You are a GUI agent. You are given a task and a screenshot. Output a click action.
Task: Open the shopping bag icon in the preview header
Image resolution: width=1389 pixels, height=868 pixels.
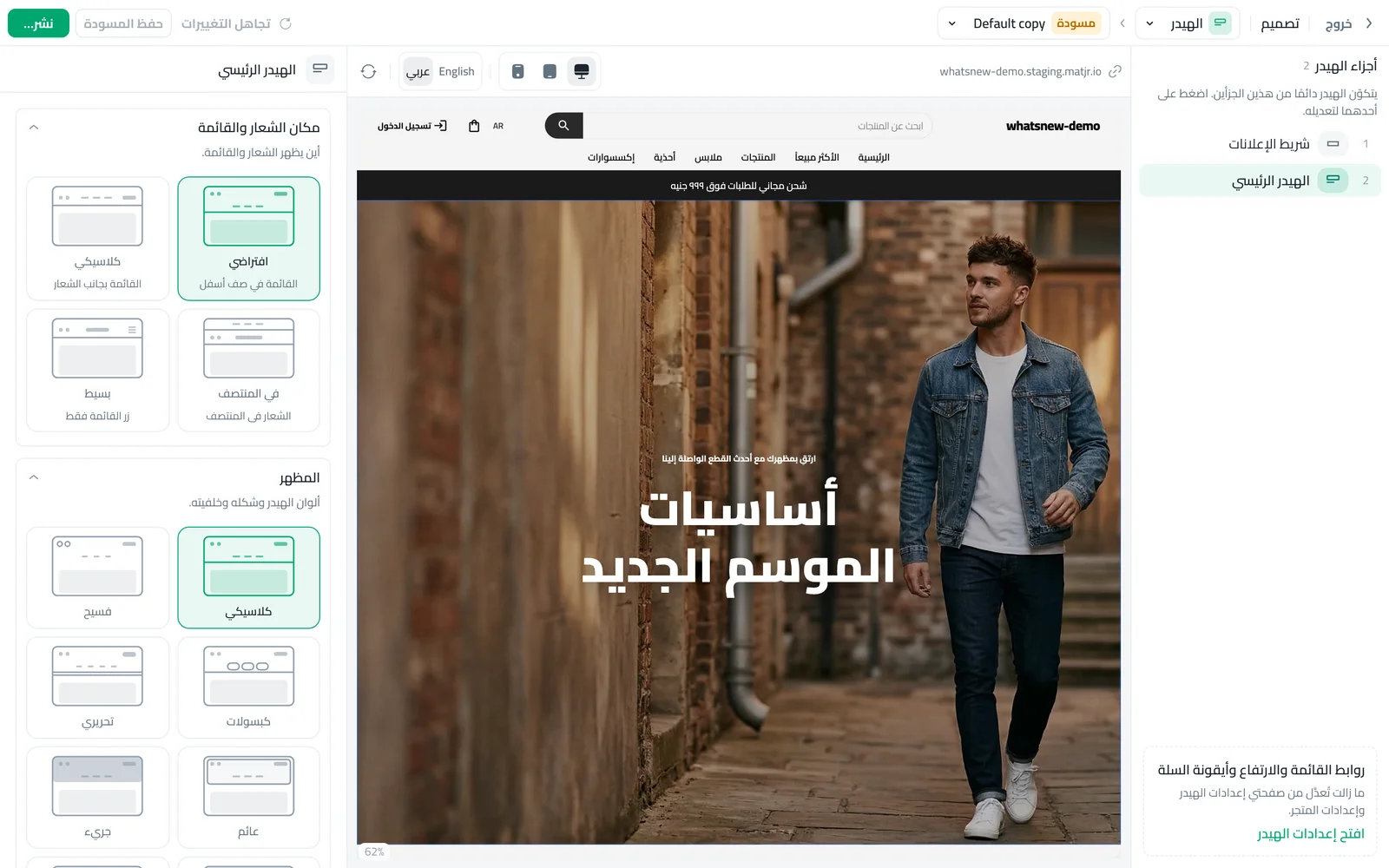point(474,126)
